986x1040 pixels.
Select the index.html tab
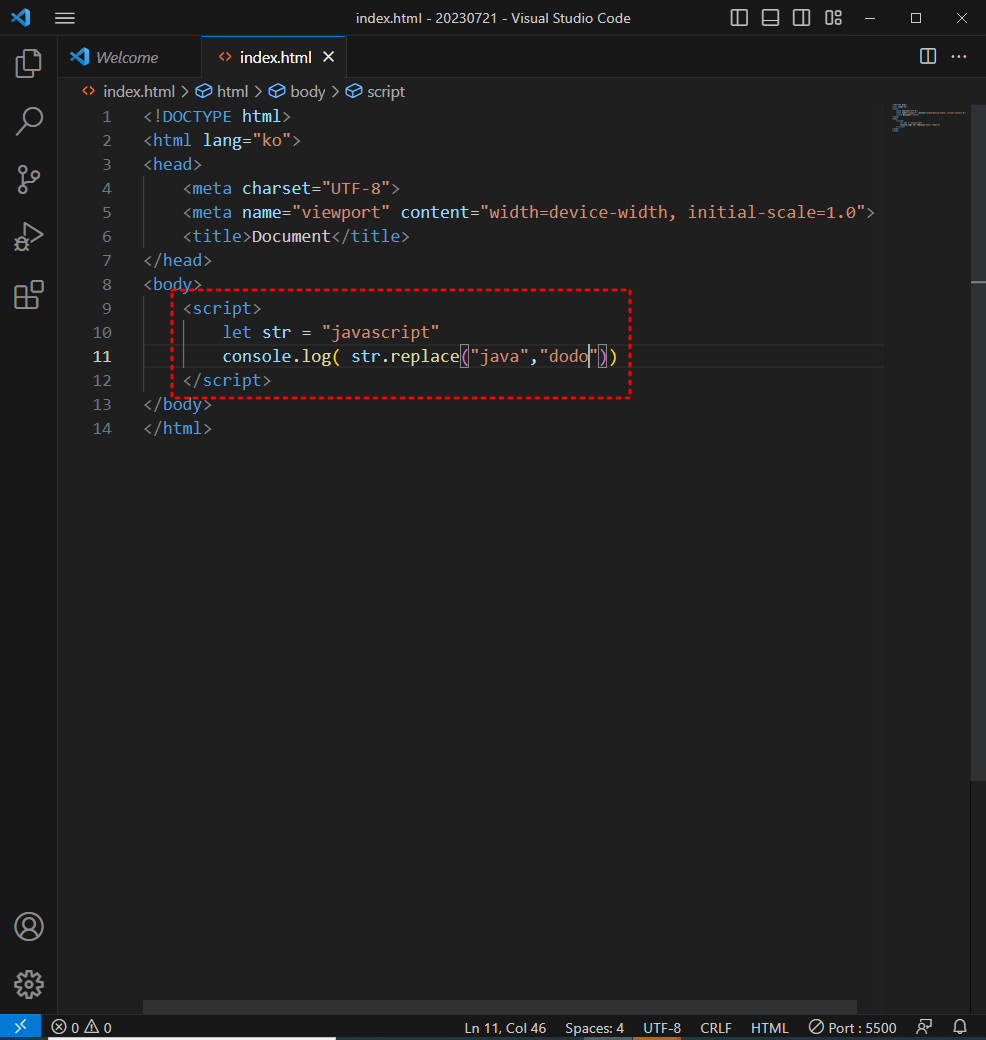click(x=275, y=58)
